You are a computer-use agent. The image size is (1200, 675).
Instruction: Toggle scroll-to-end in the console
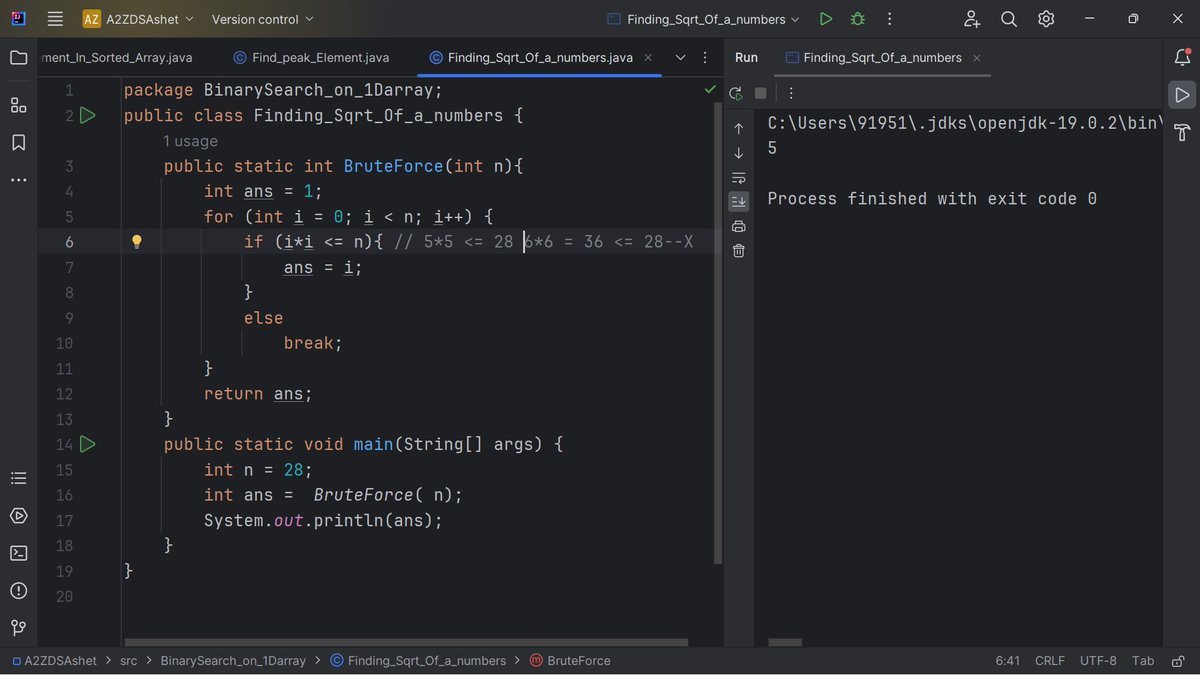point(738,201)
